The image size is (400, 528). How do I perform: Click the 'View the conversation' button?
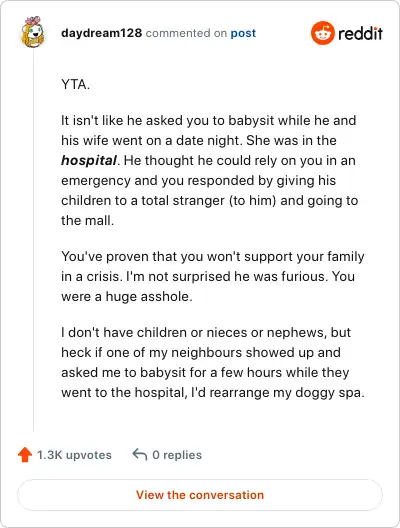click(x=200, y=495)
